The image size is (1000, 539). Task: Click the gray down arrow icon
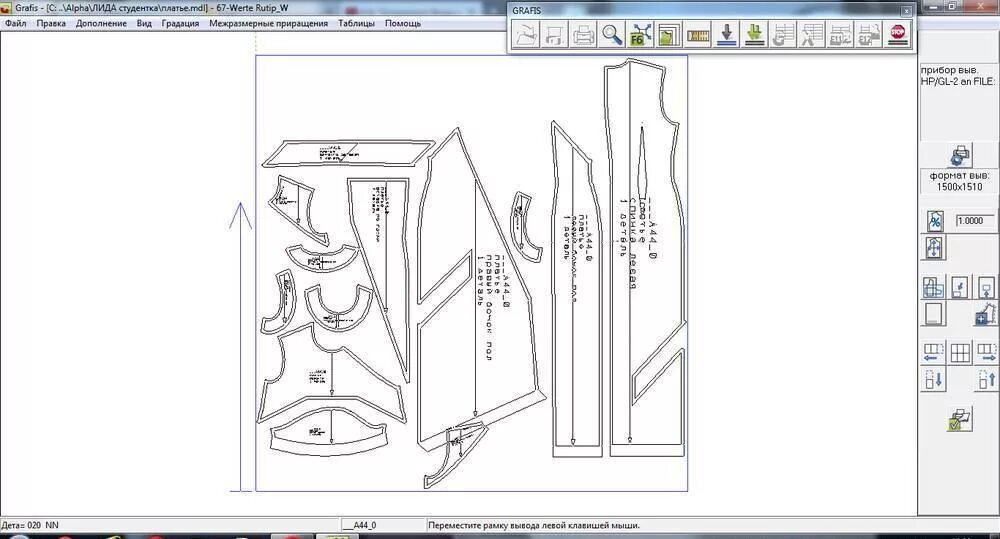(x=726, y=34)
